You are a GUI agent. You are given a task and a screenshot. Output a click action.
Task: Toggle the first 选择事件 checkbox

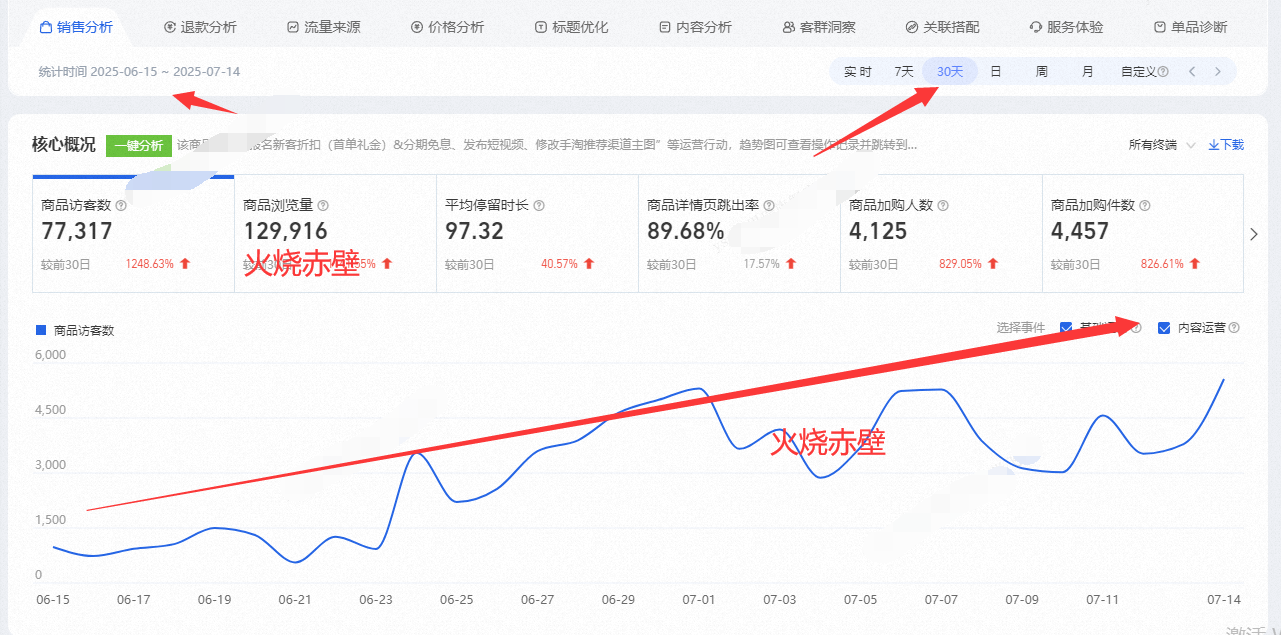[x=1066, y=328]
